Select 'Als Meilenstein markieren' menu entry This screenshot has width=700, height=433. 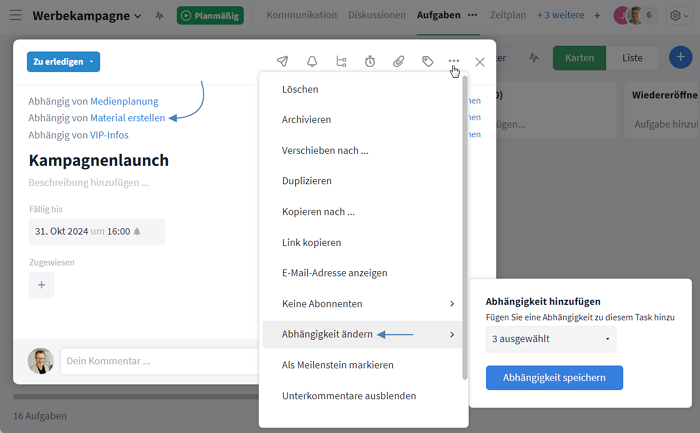(337, 365)
